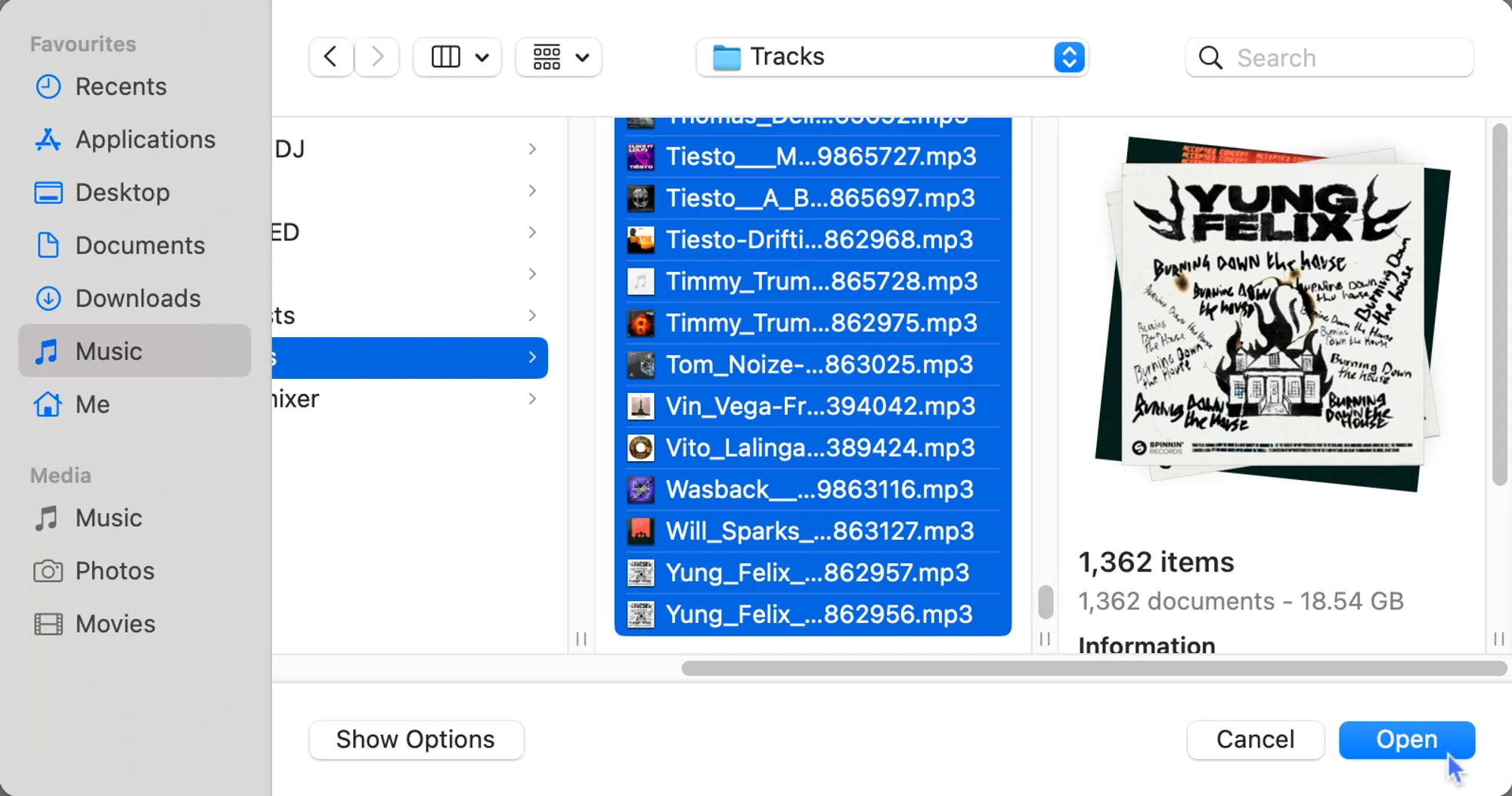Click the back navigation arrow
The height and width of the screenshot is (796, 1512).
click(330, 57)
